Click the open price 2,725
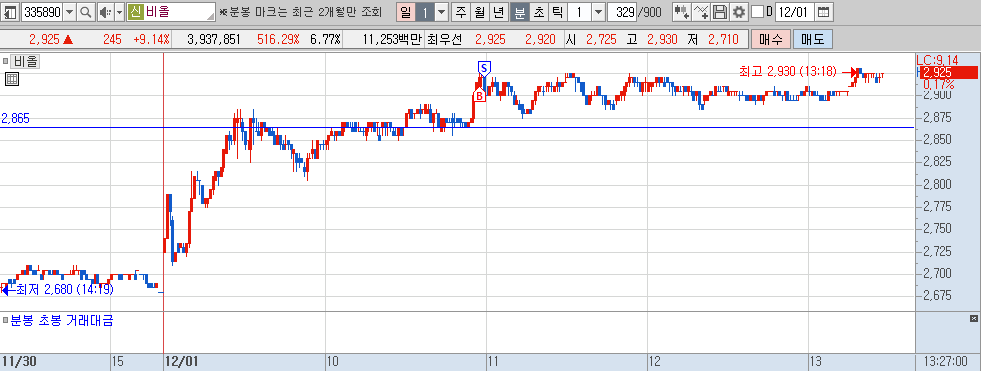The width and height of the screenshot is (981, 371). coord(602,39)
